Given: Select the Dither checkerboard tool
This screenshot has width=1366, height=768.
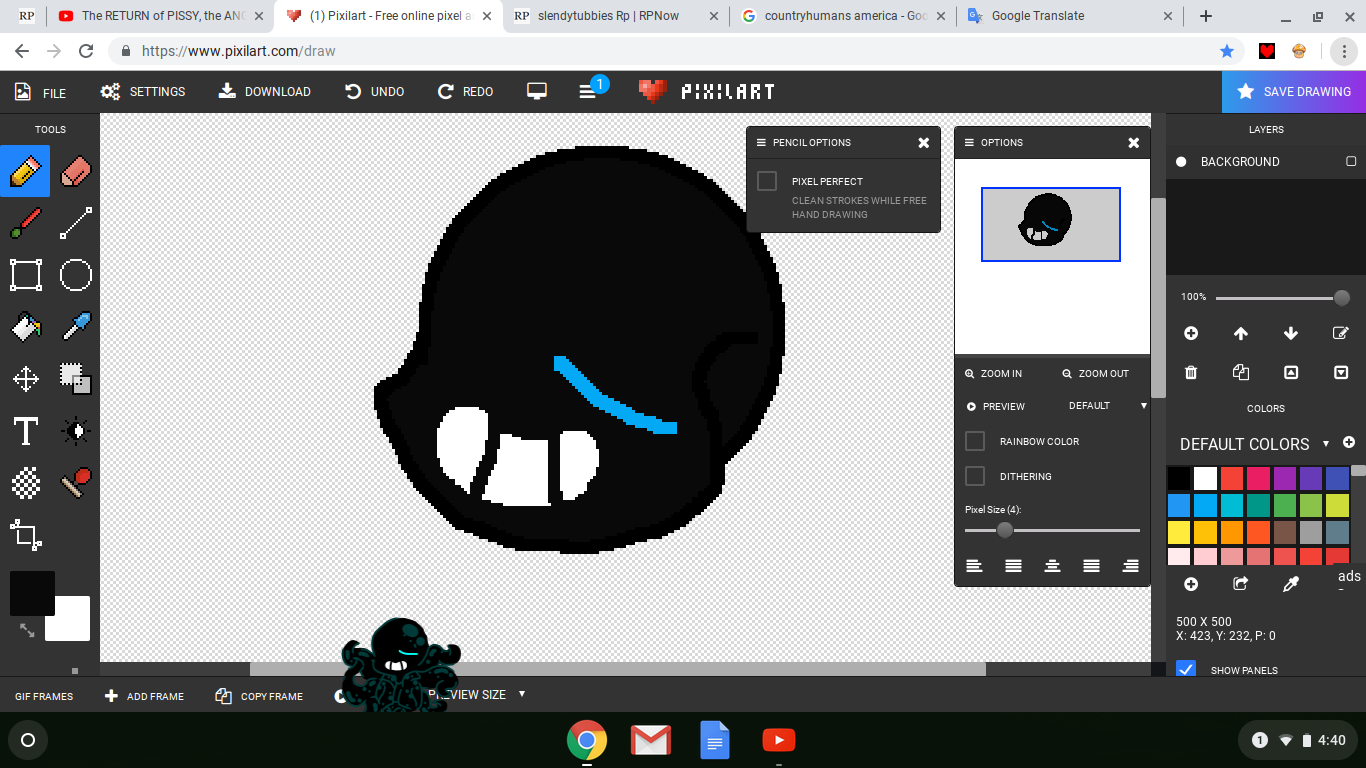Looking at the screenshot, I should [x=25, y=483].
